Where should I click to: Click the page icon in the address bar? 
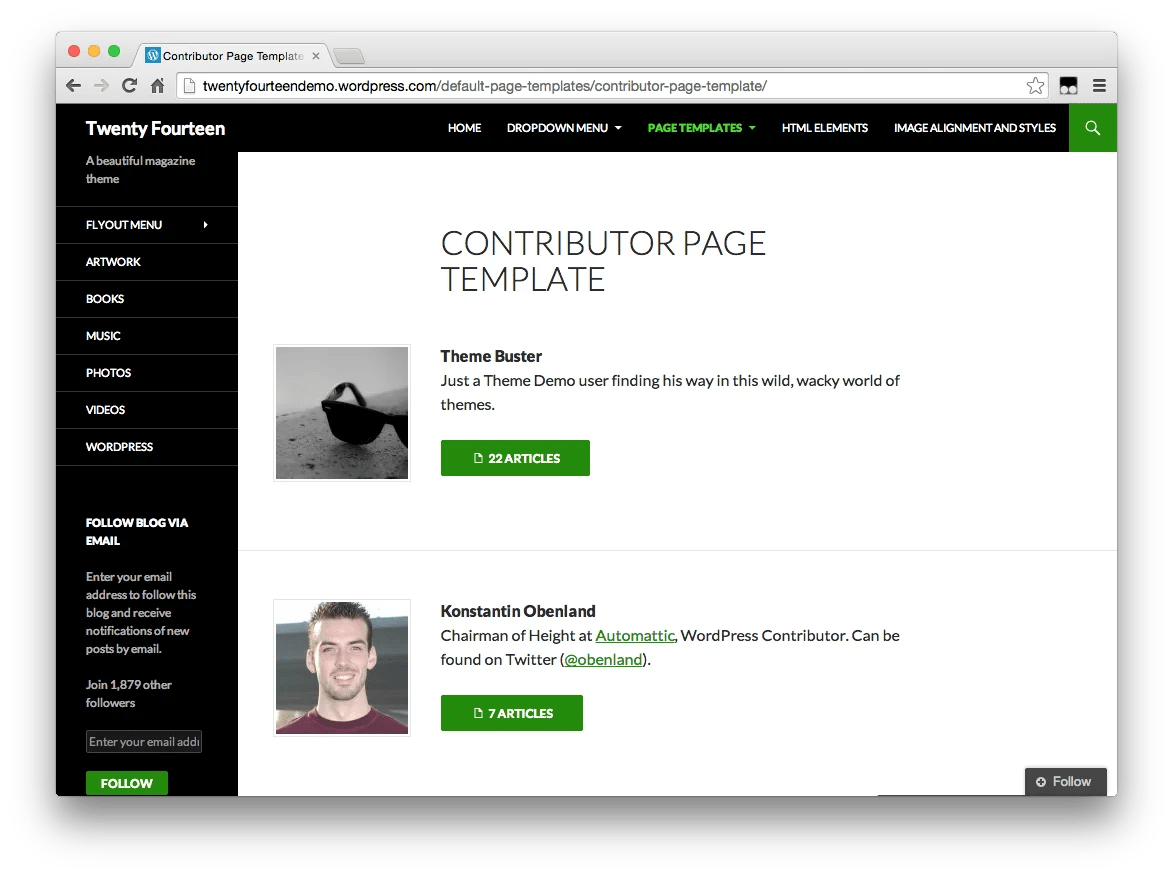[x=190, y=85]
